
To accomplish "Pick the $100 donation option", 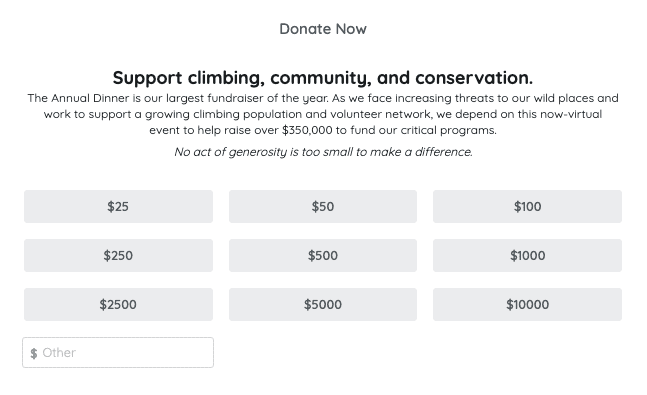I will pos(527,206).
